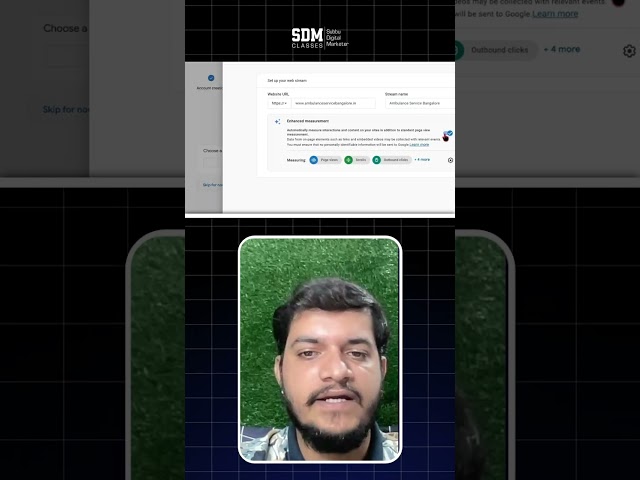Open small 'Learn more' link in Enhanced measurement text

[x=419, y=144]
